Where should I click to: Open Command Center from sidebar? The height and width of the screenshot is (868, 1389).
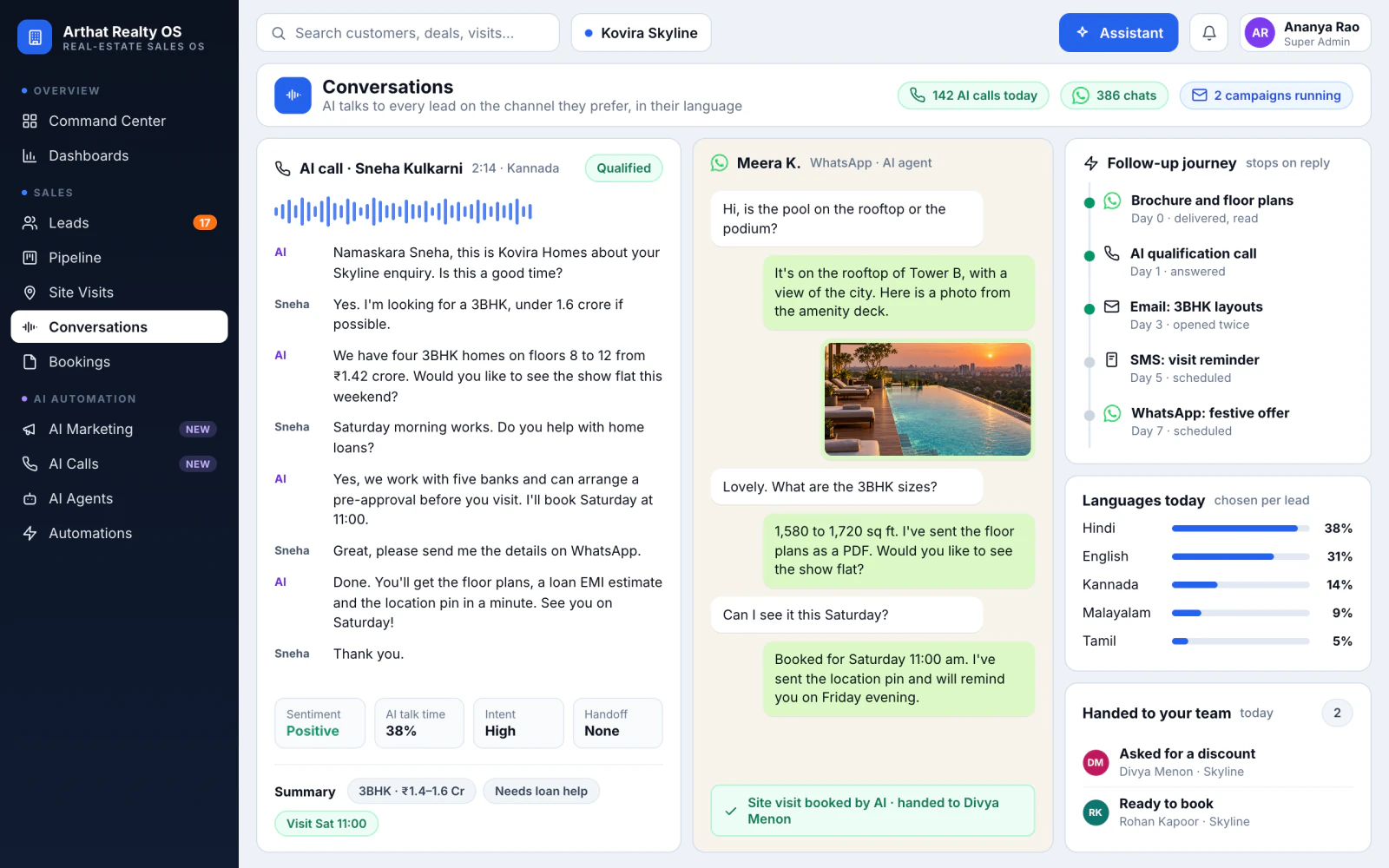tap(119, 121)
